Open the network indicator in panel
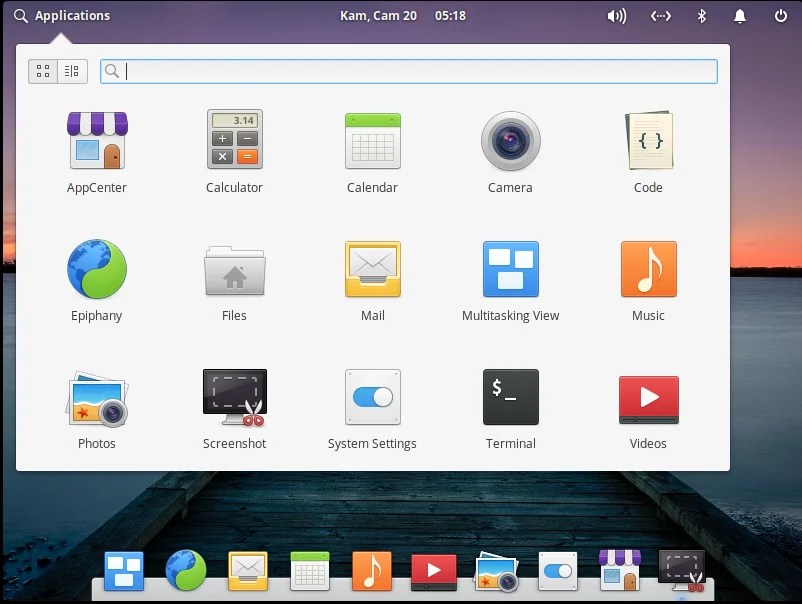 tap(661, 16)
